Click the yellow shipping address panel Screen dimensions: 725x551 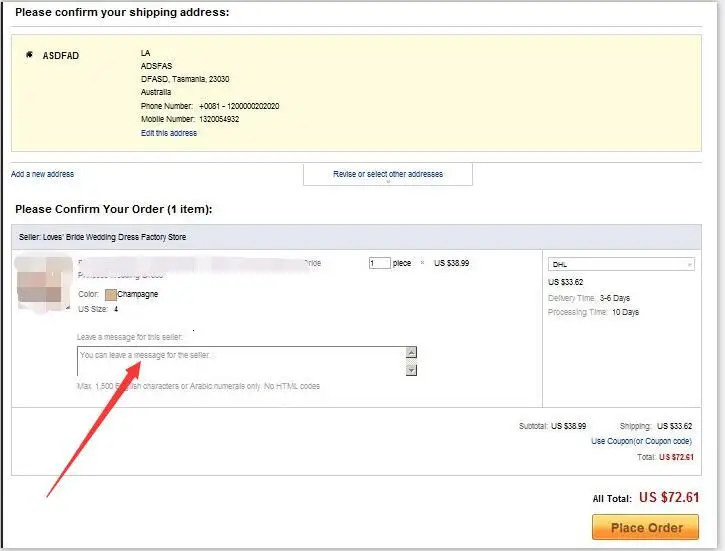click(x=356, y=93)
